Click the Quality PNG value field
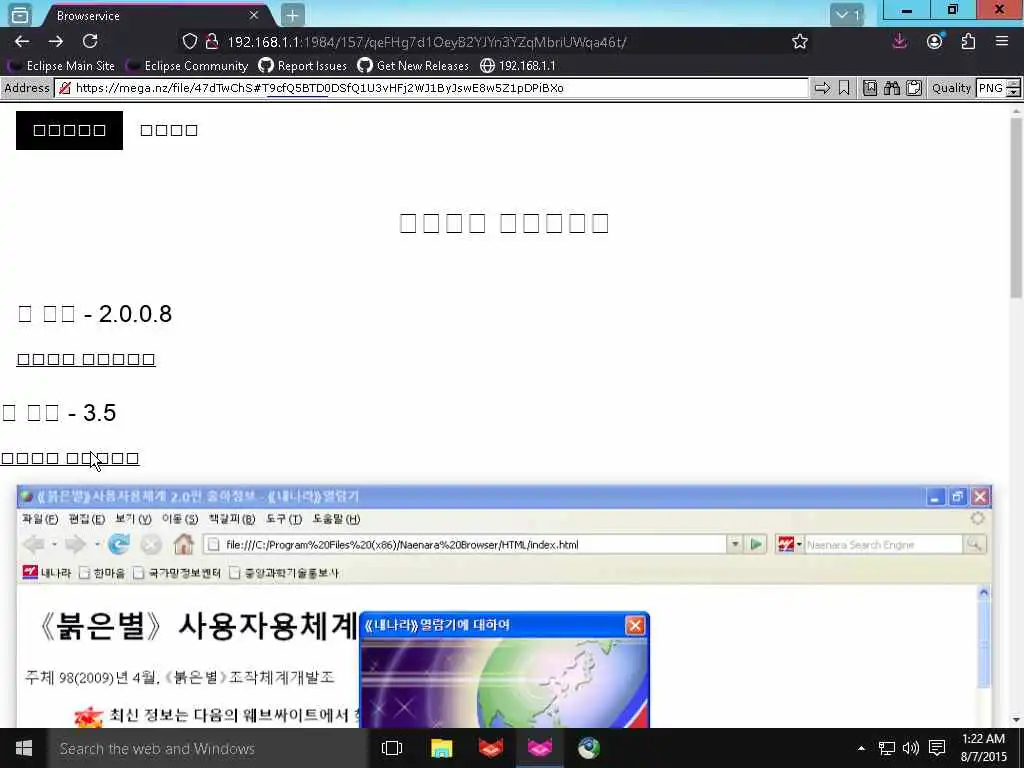 990,88
